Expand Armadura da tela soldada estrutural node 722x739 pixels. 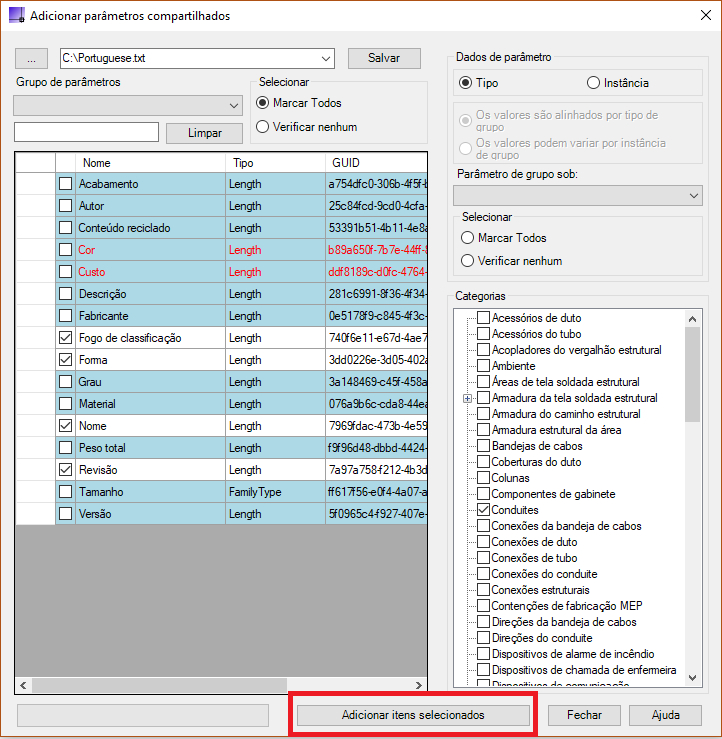[x=467, y=398]
